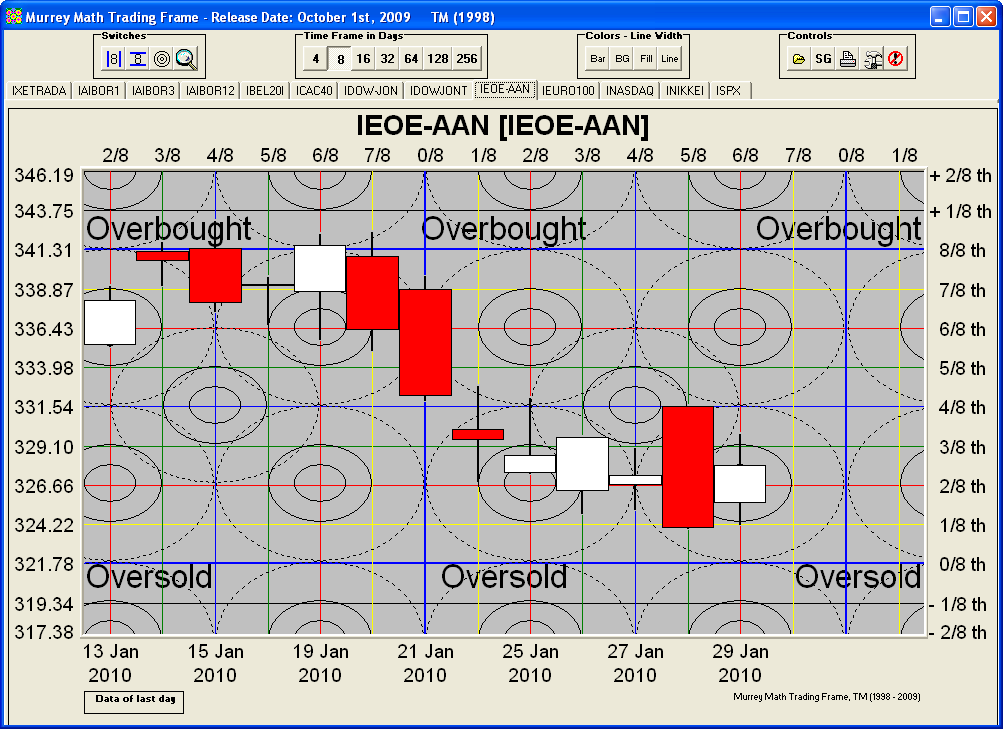
Task: Set the Line width option
Action: [x=669, y=59]
